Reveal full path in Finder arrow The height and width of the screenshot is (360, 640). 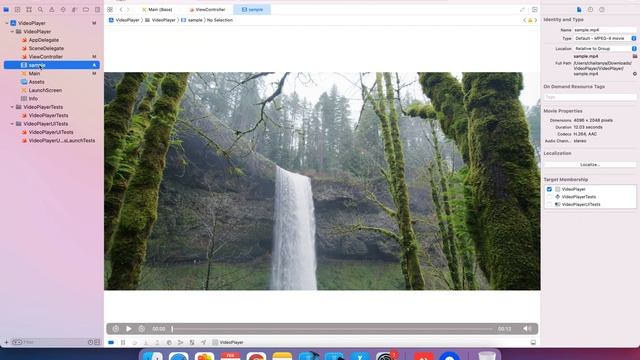[635, 74]
